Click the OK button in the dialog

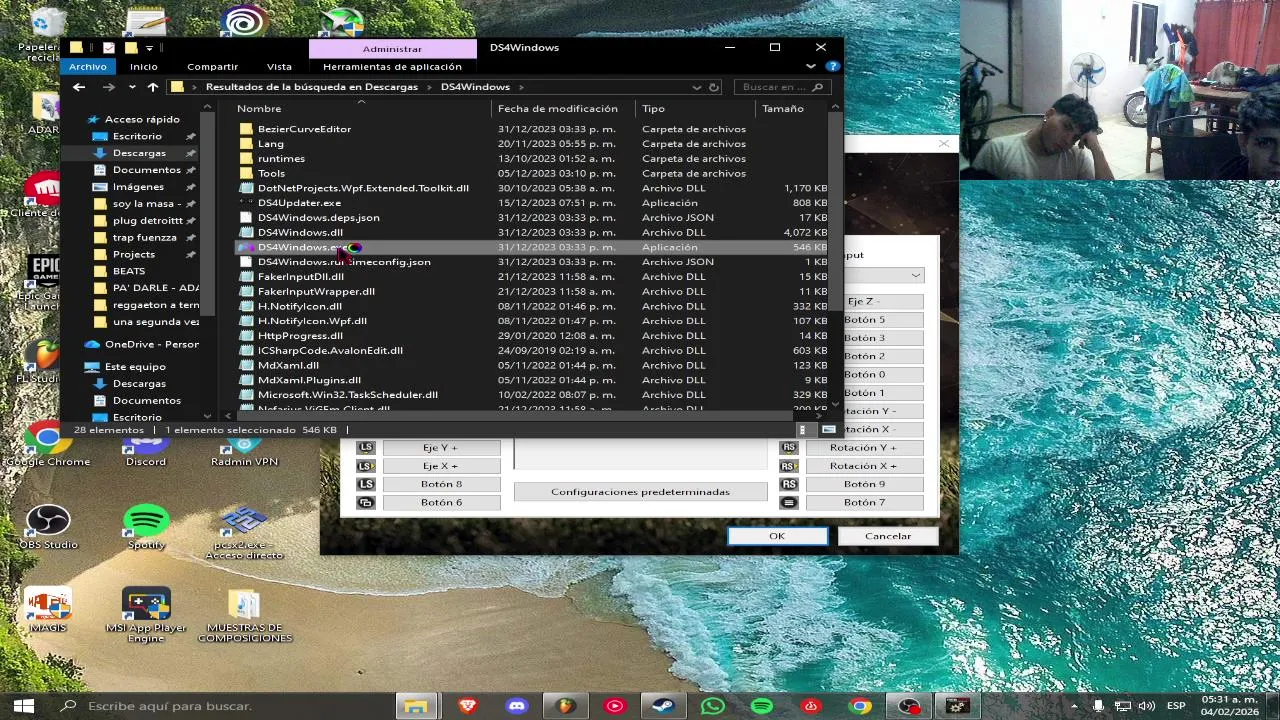777,536
